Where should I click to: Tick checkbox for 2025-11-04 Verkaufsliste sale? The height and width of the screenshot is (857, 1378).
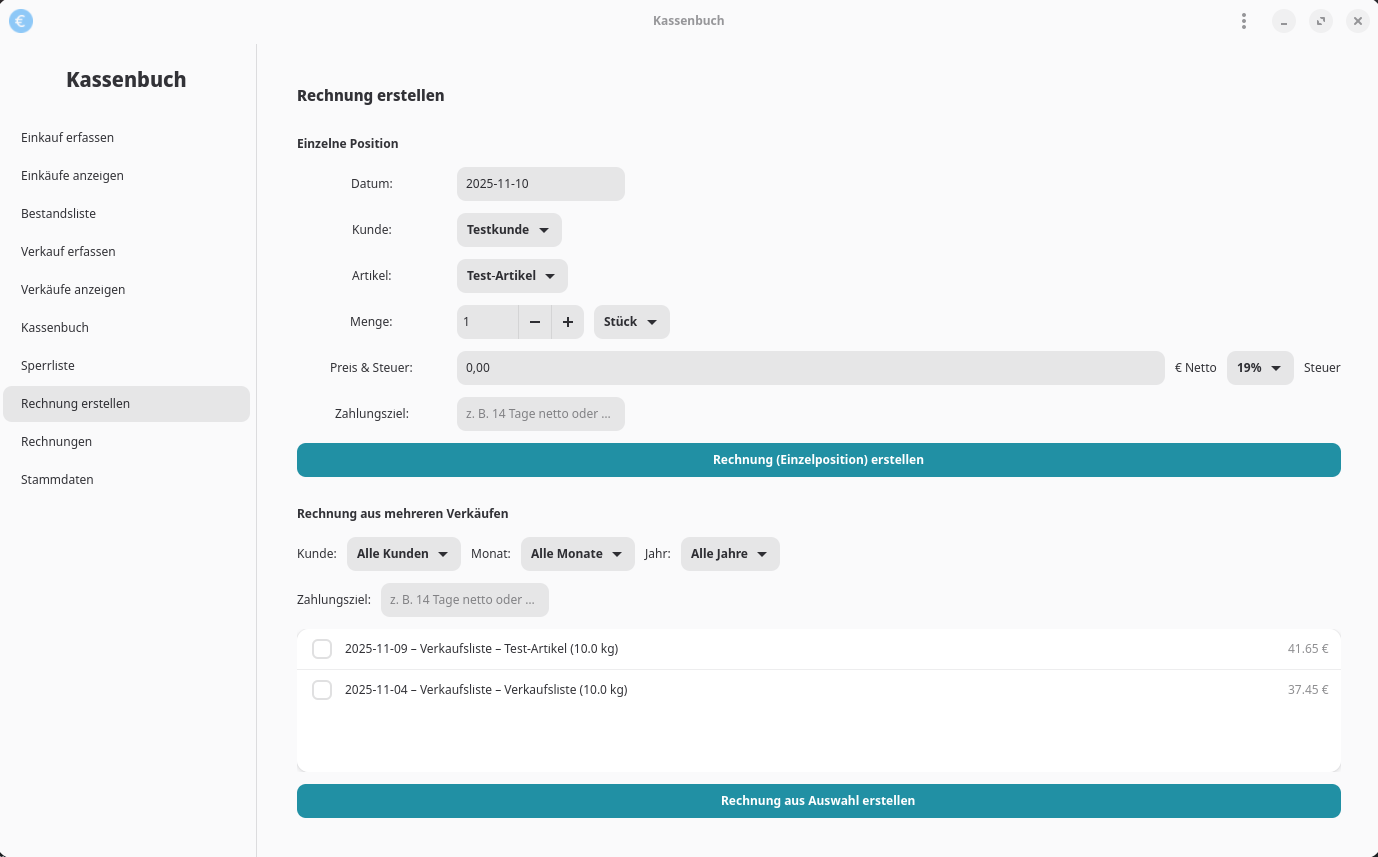pos(322,690)
